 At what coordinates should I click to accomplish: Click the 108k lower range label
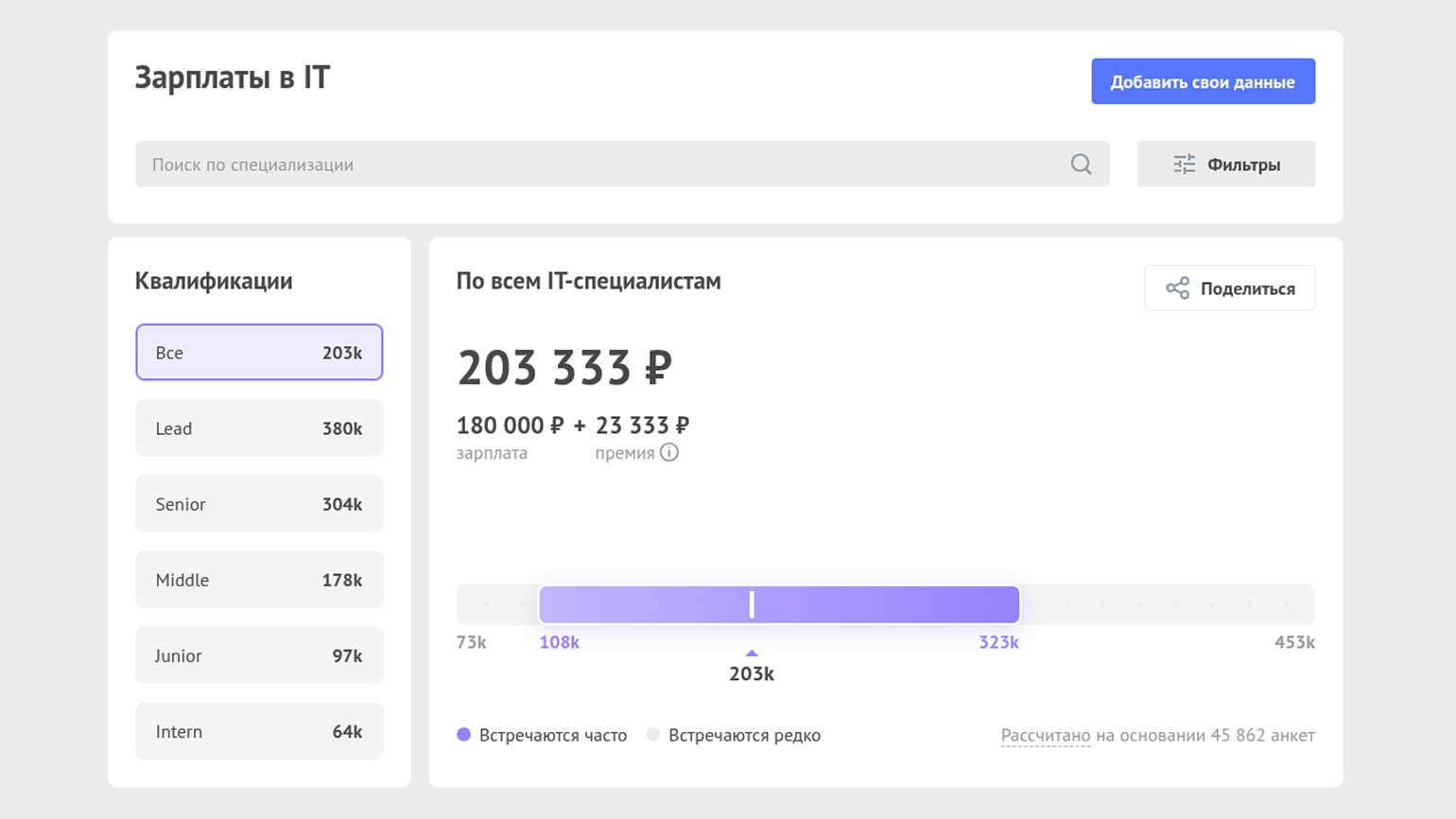tap(559, 643)
